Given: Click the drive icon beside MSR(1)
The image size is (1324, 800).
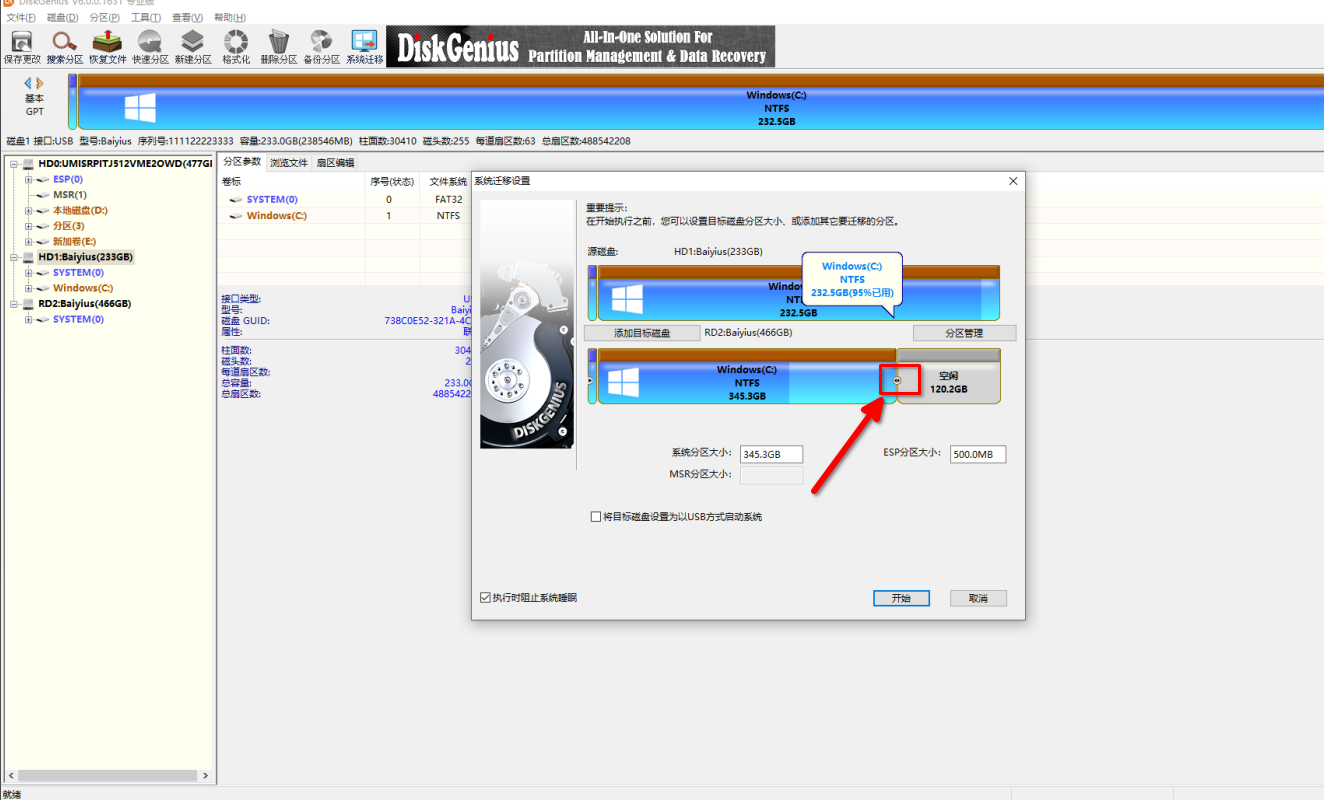Looking at the screenshot, I should click(x=43, y=195).
